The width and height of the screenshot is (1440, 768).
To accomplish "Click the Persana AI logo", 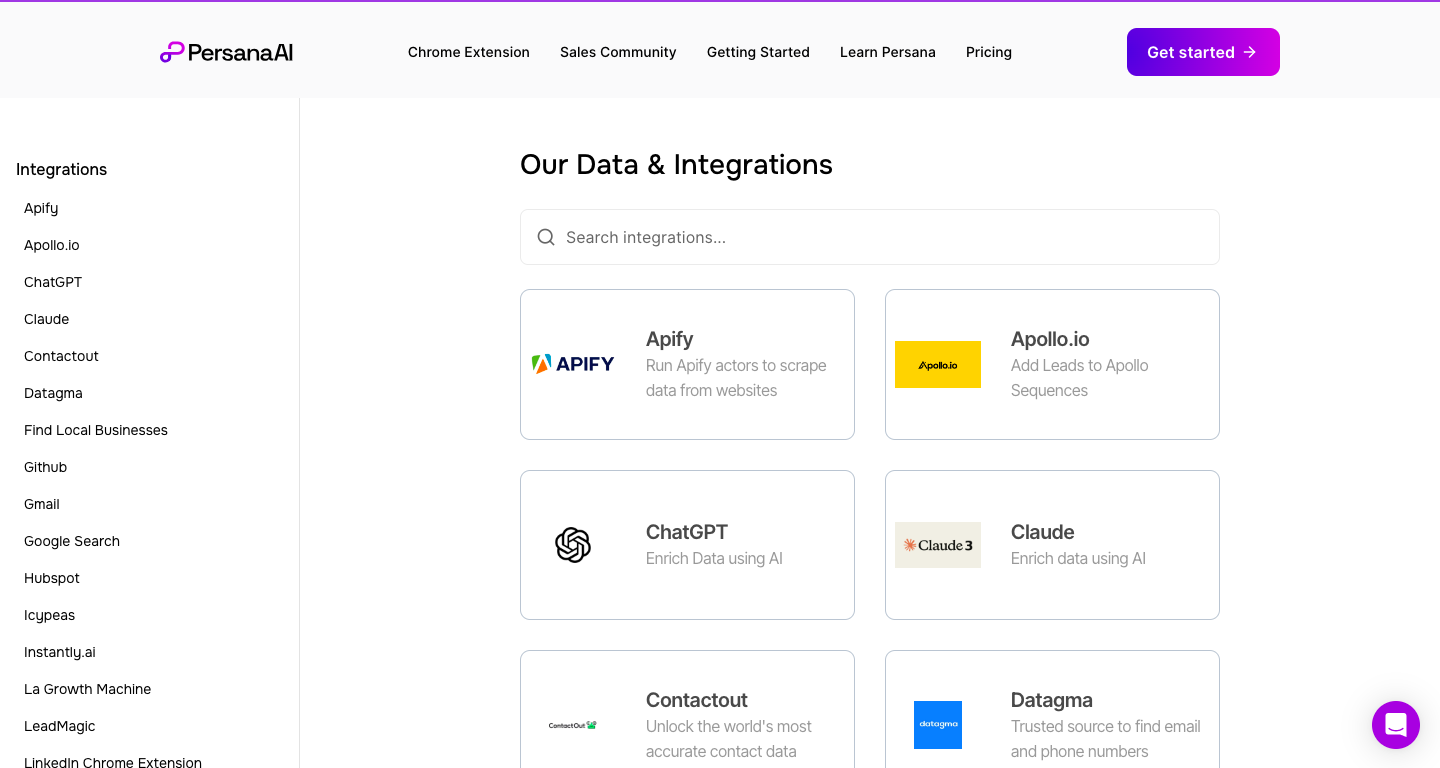I will 226,52.
